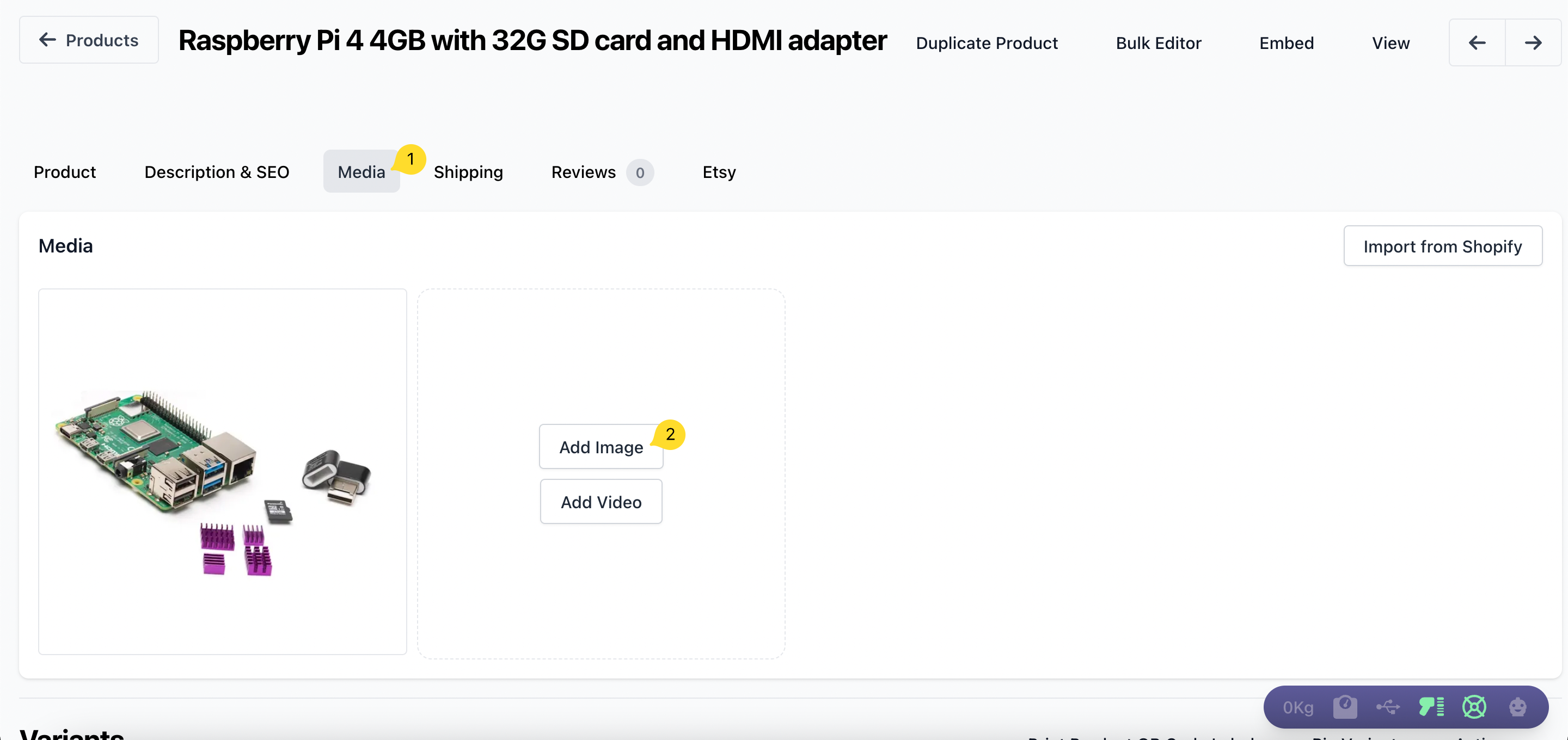Screen dimensions: 1568x740
Task: Switch to the Etsy tab
Action: [x=719, y=171]
